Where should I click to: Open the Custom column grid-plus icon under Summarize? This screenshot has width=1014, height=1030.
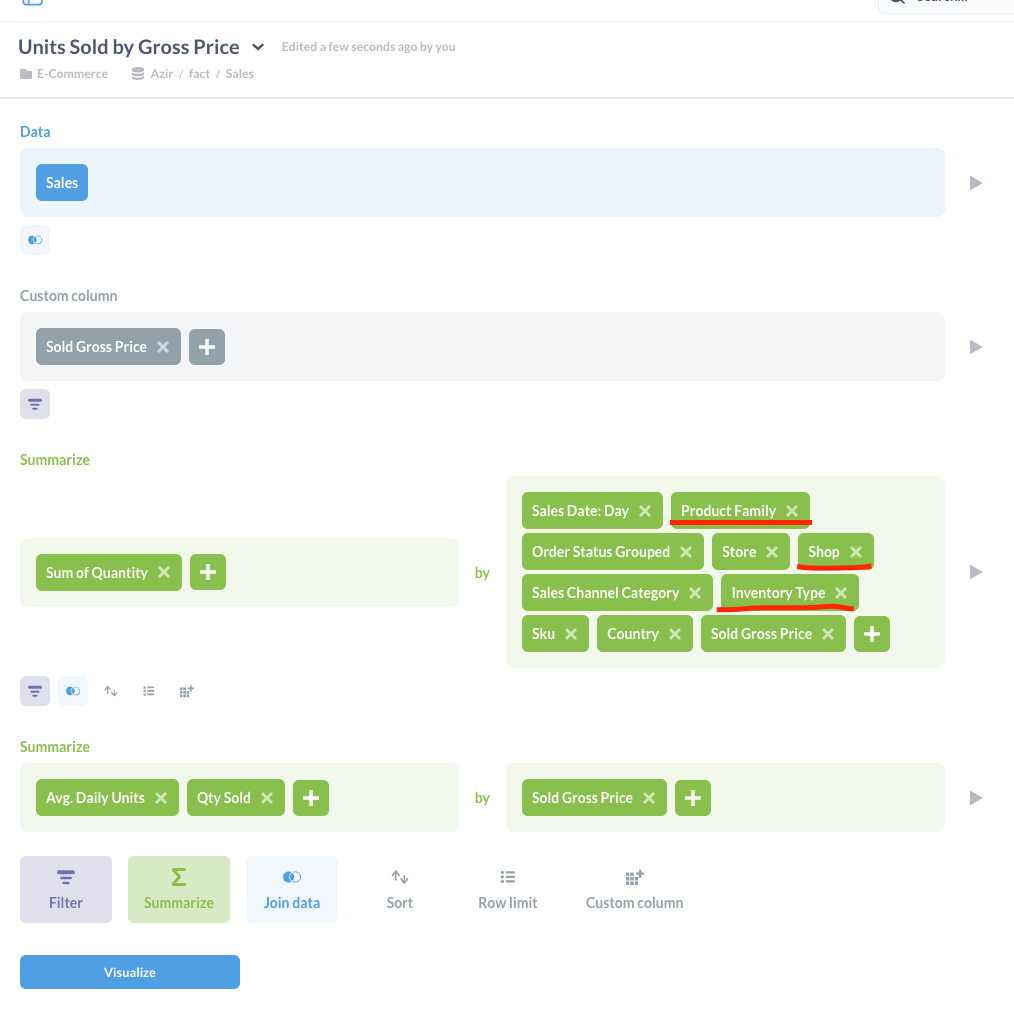186,691
